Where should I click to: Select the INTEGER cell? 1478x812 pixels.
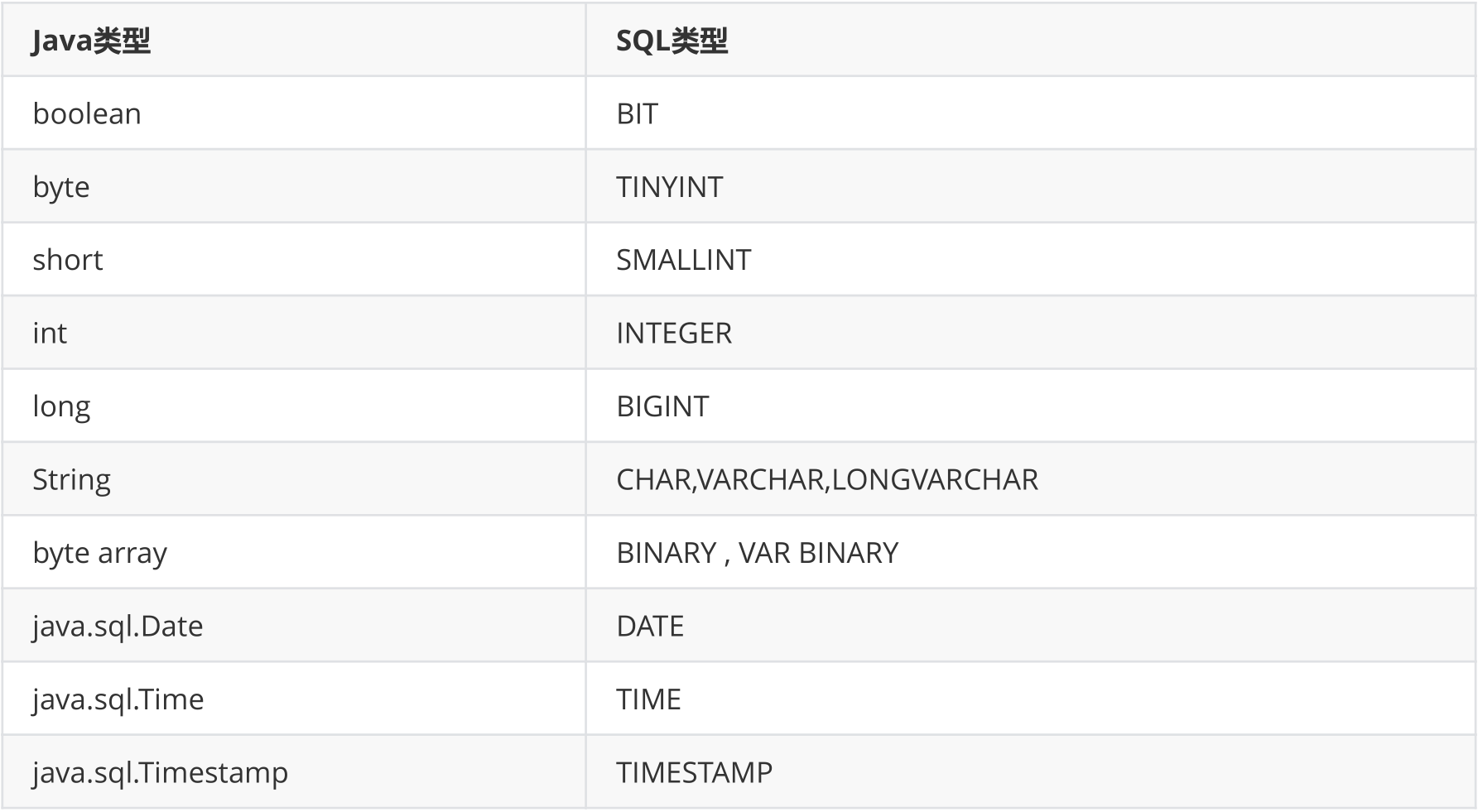coord(674,333)
